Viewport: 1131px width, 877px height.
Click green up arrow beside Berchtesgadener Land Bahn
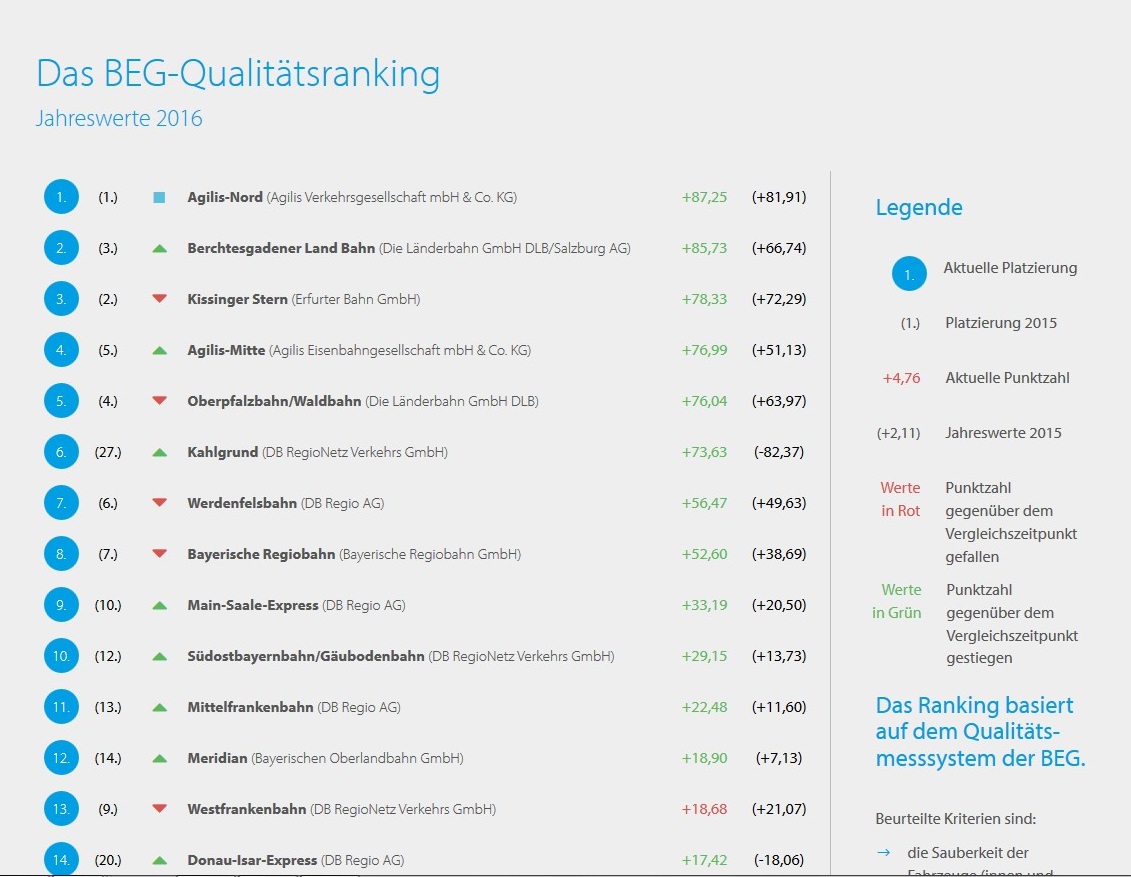click(x=160, y=249)
